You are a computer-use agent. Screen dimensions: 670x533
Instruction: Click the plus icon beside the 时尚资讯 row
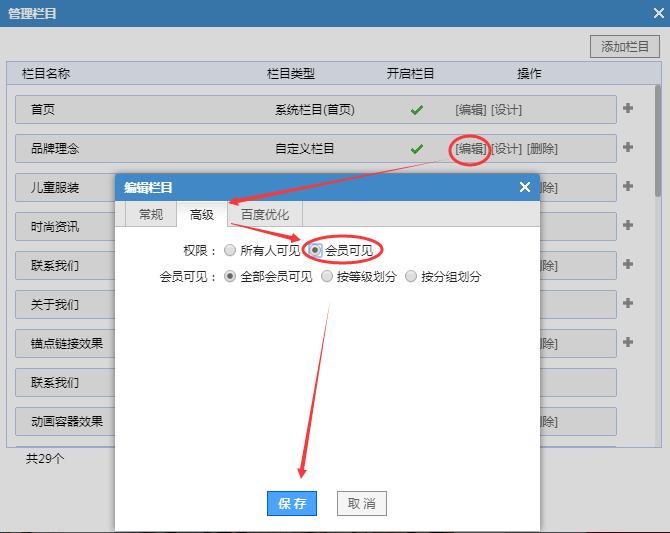click(628, 225)
